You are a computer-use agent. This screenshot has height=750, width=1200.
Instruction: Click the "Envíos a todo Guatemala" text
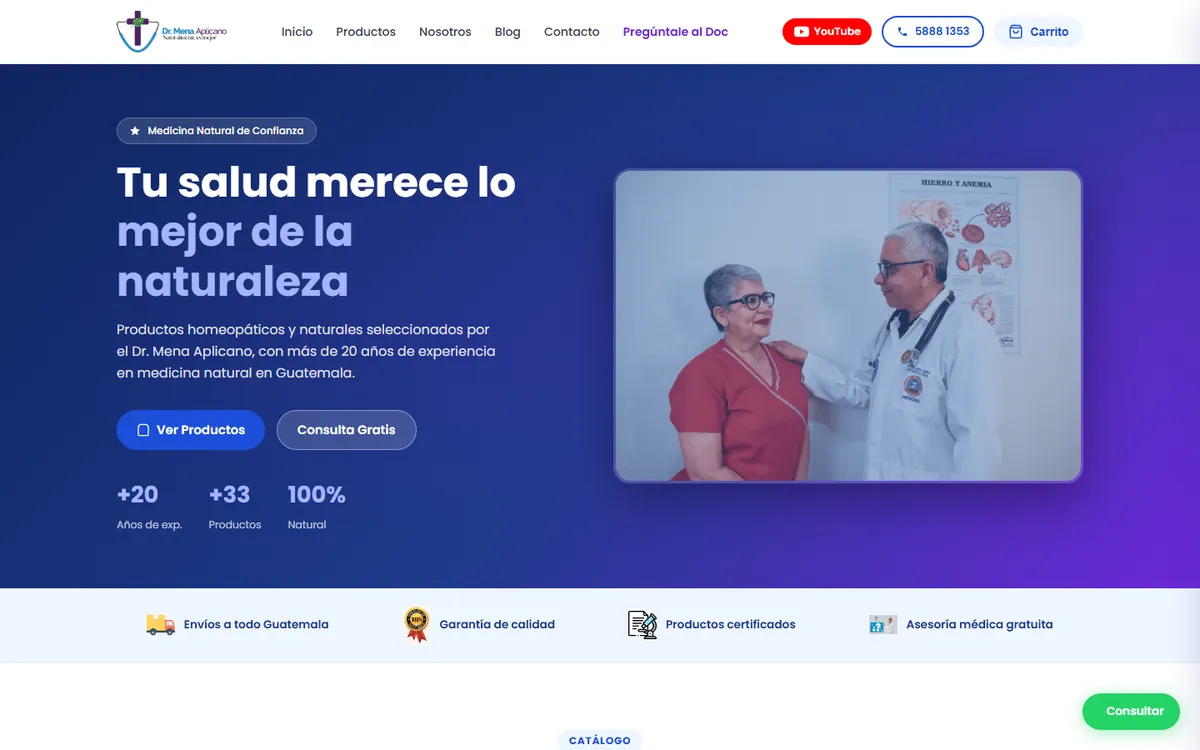(256, 624)
